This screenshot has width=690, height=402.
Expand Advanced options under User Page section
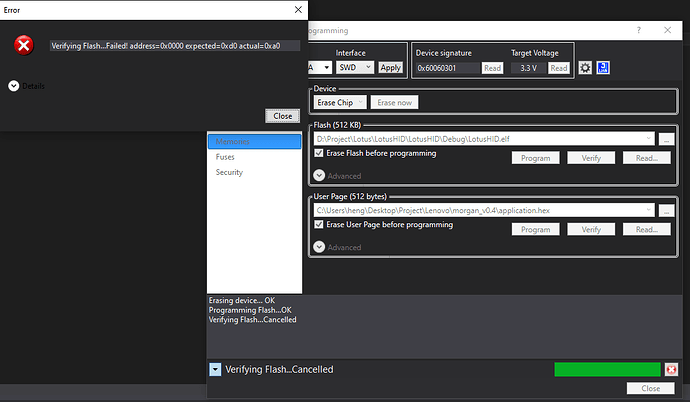click(x=320, y=247)
